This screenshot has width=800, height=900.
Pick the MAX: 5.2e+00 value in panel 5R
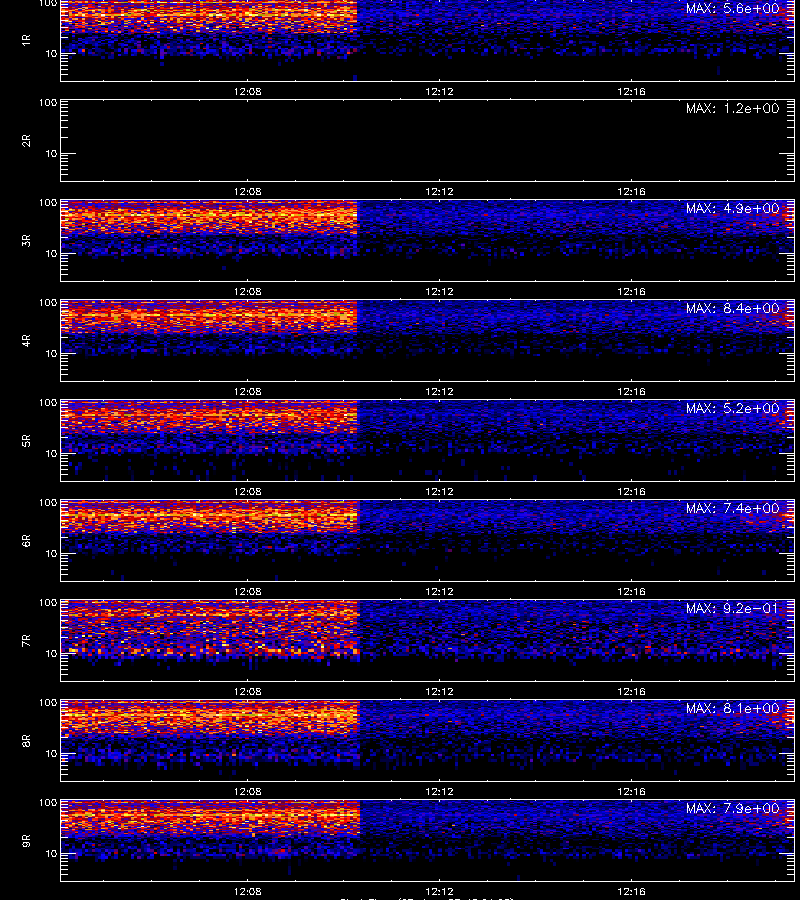[x=732, y=408]
